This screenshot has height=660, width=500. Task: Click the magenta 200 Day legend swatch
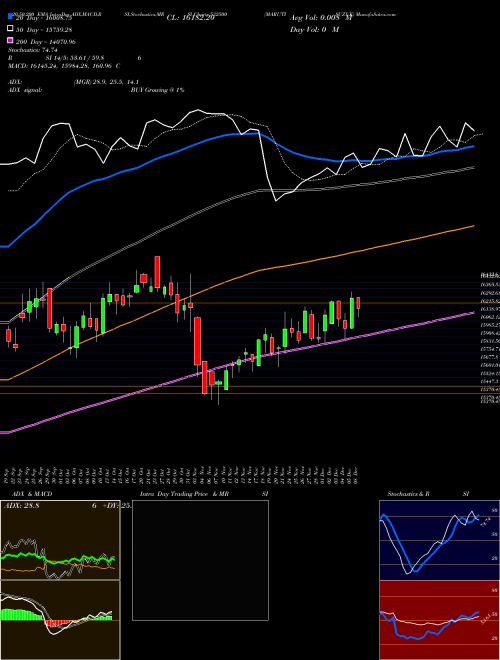point(11,41)
